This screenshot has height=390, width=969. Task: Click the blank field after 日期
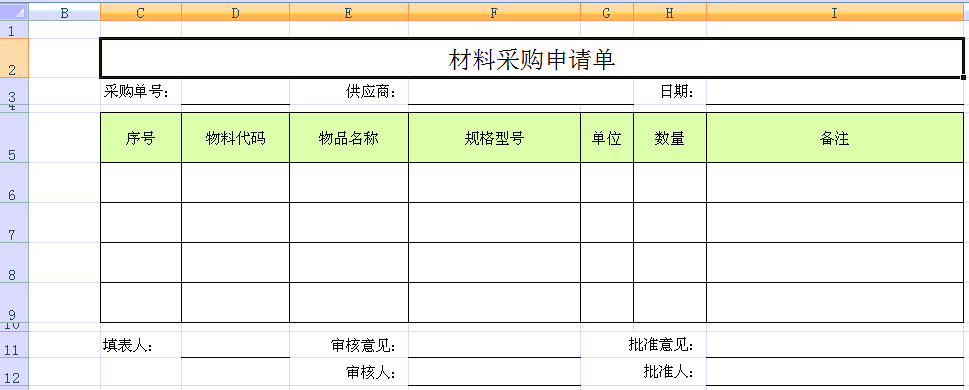835,91
